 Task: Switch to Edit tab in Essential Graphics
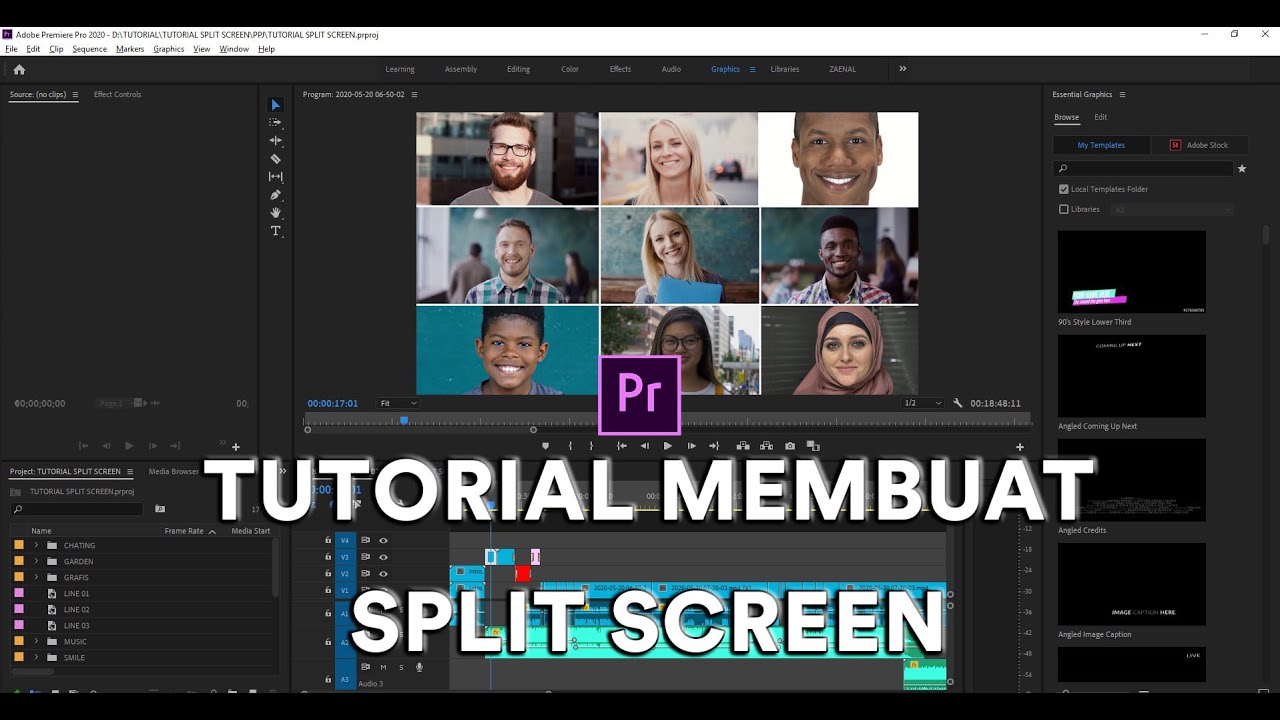coord(1100,117)
